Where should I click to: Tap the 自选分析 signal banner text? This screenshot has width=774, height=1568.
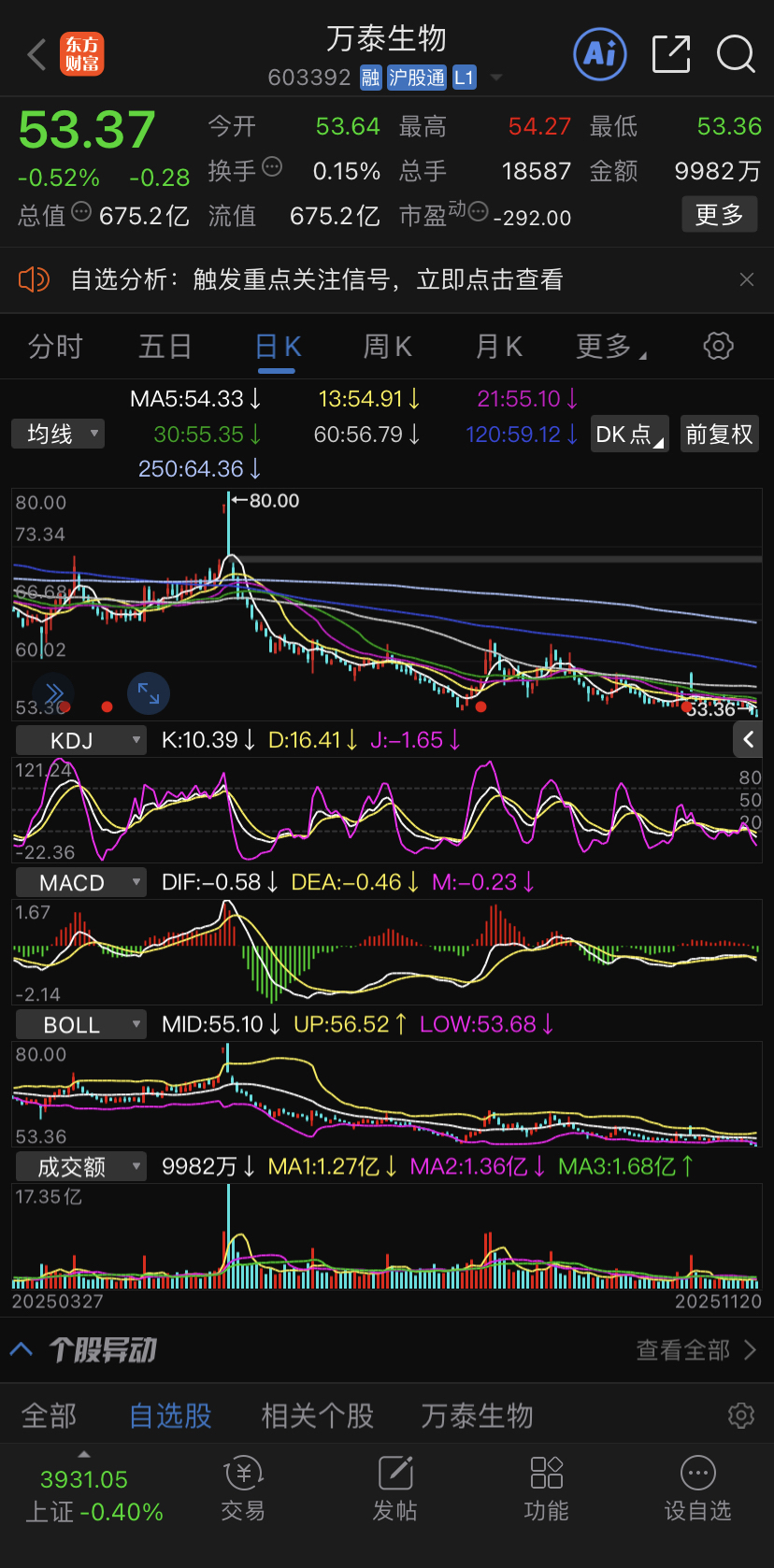(x=317, y=279)
